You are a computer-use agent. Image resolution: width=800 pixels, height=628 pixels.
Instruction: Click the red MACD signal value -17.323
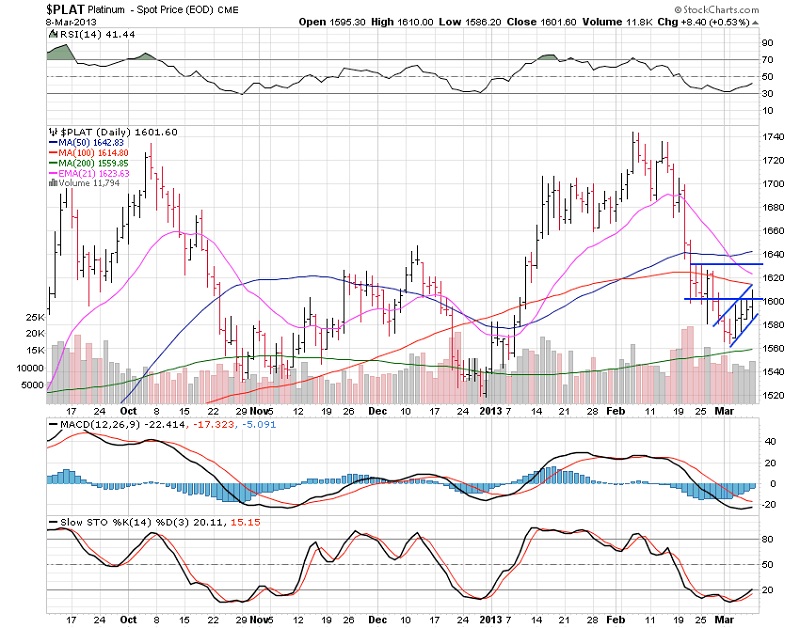(x=213, y=424)
